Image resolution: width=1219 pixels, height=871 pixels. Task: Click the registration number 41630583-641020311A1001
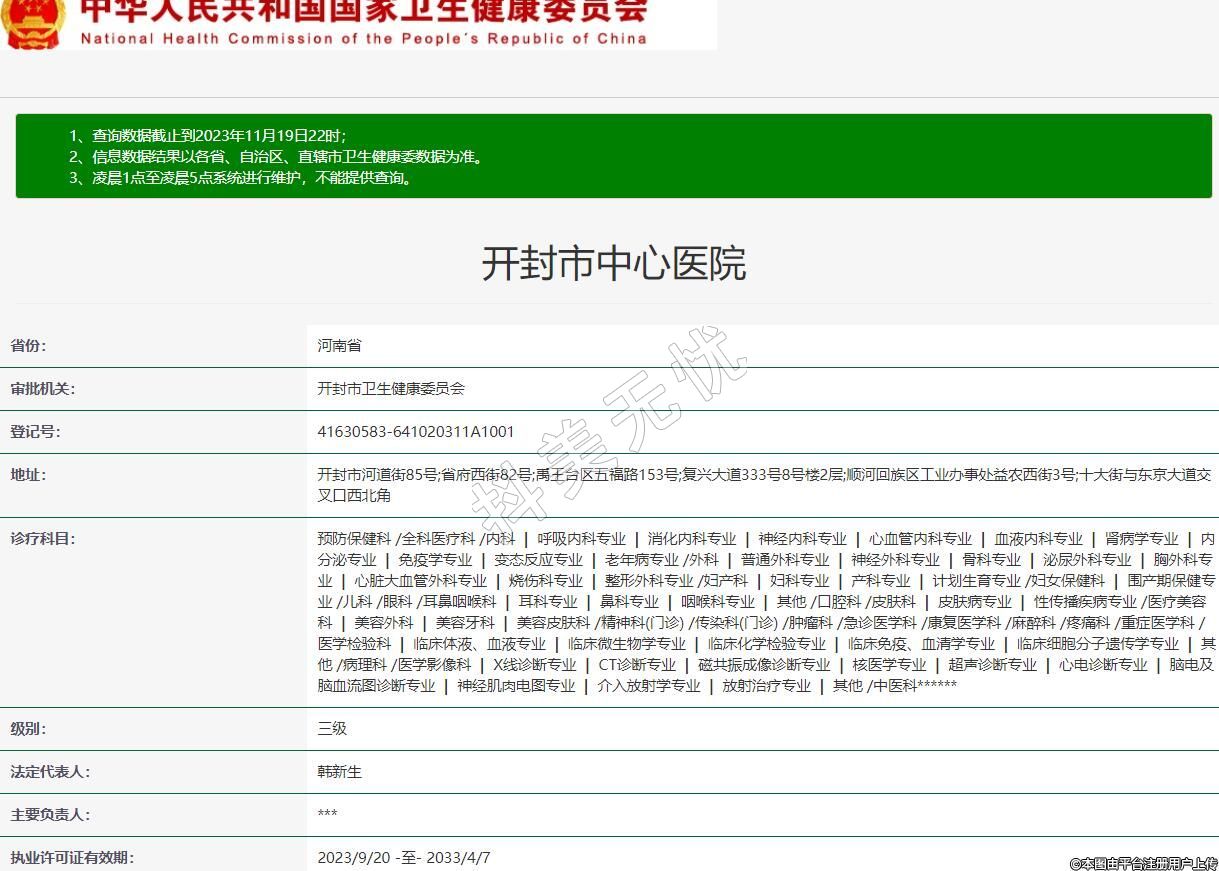click(x=416, y=432)
